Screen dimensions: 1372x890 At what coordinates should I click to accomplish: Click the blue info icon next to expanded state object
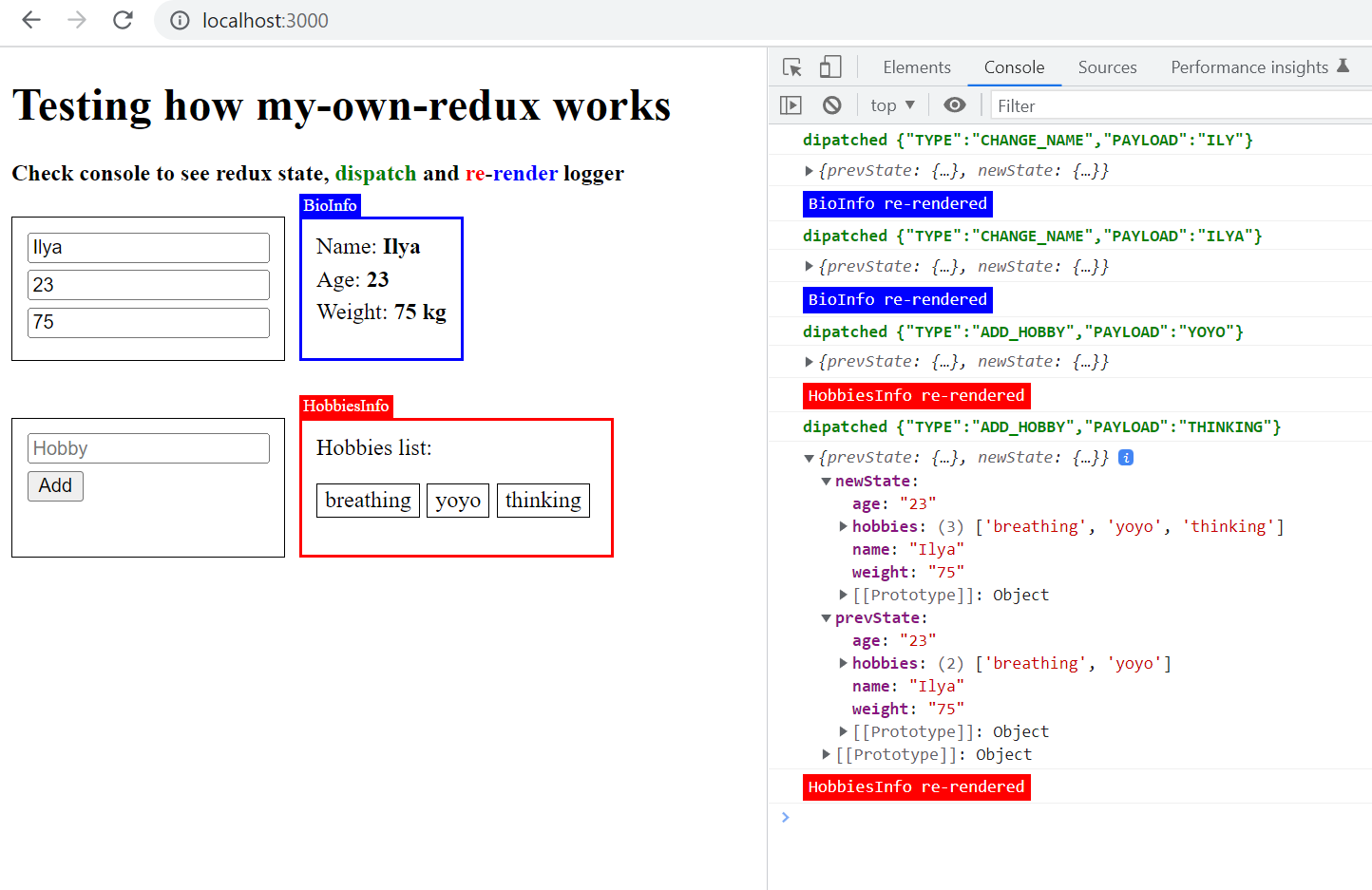(x=1126, y=458)
